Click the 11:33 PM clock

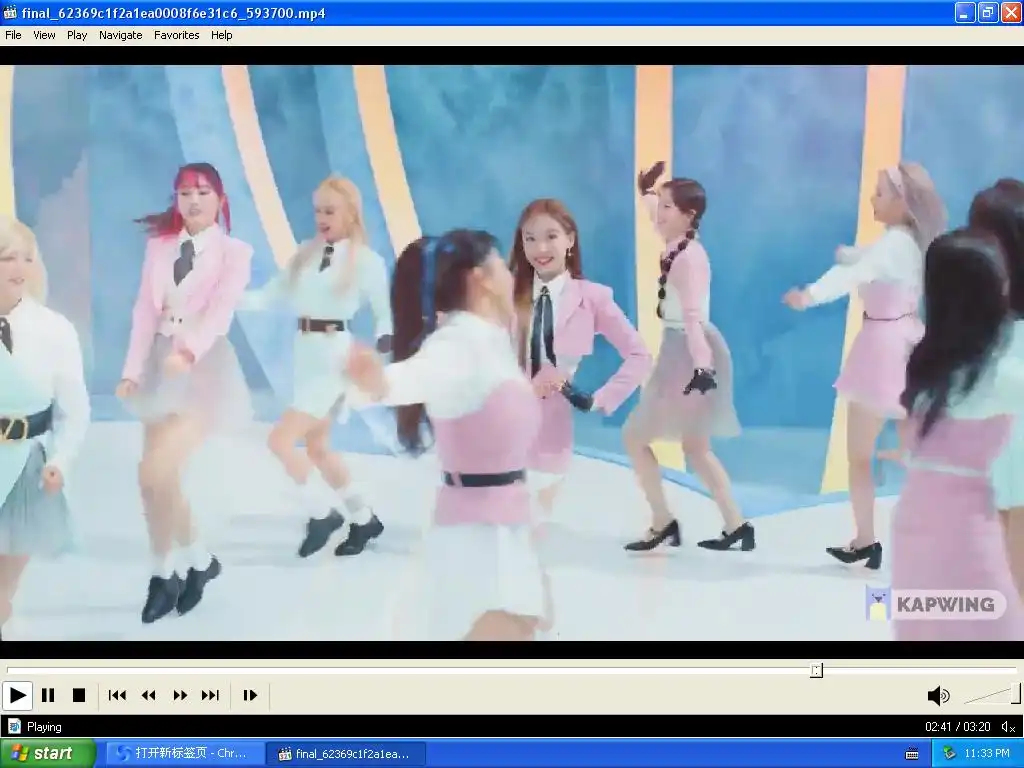[987, 754]
